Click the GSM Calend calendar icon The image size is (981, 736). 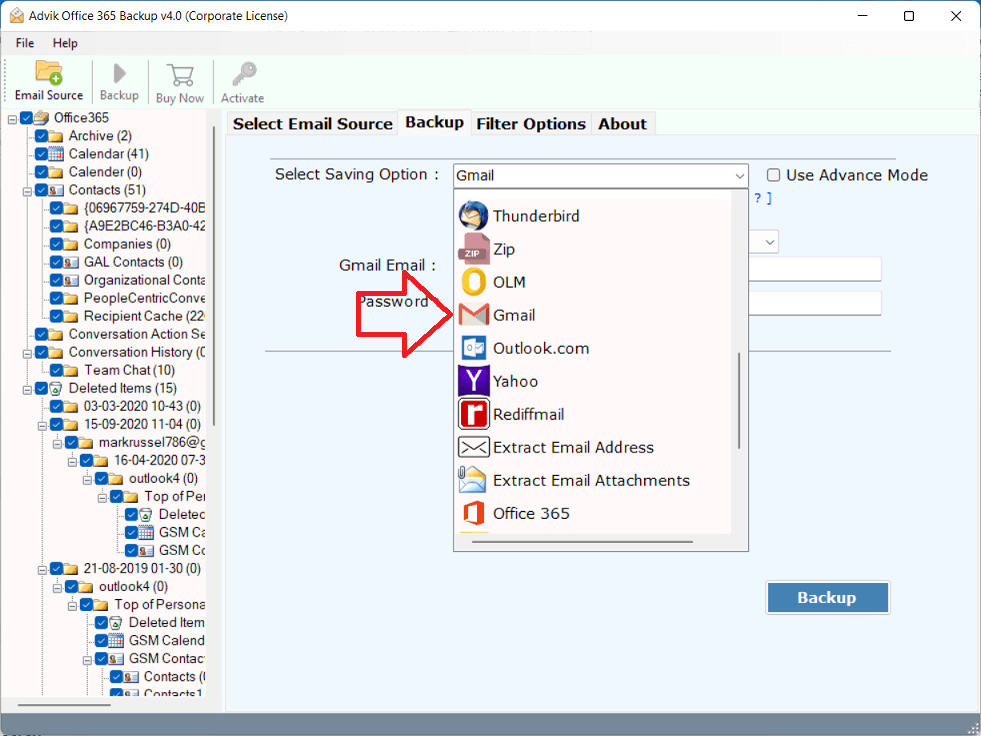116,641
